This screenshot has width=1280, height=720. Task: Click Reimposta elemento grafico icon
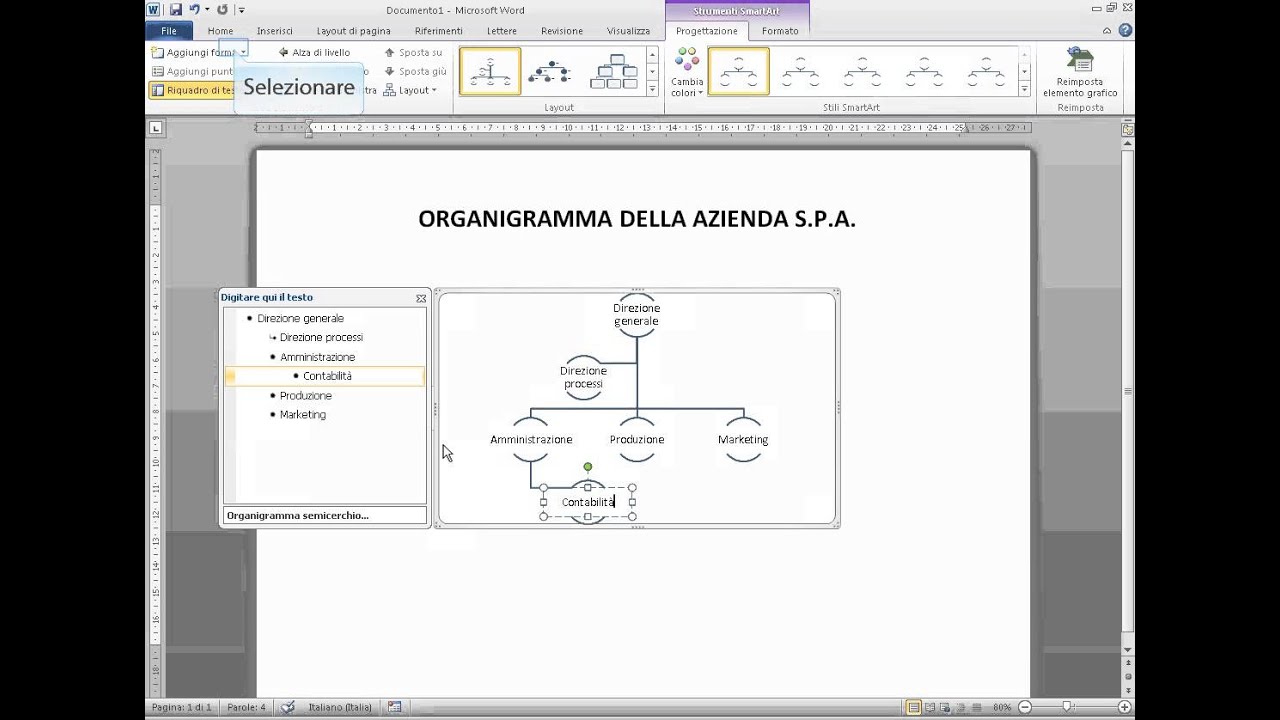1080,72
